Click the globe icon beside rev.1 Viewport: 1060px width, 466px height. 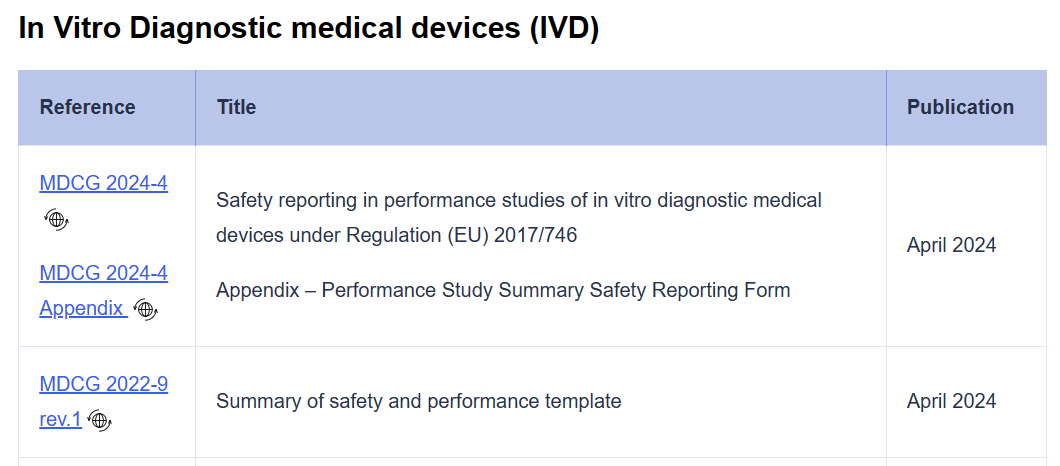[99, 421]
